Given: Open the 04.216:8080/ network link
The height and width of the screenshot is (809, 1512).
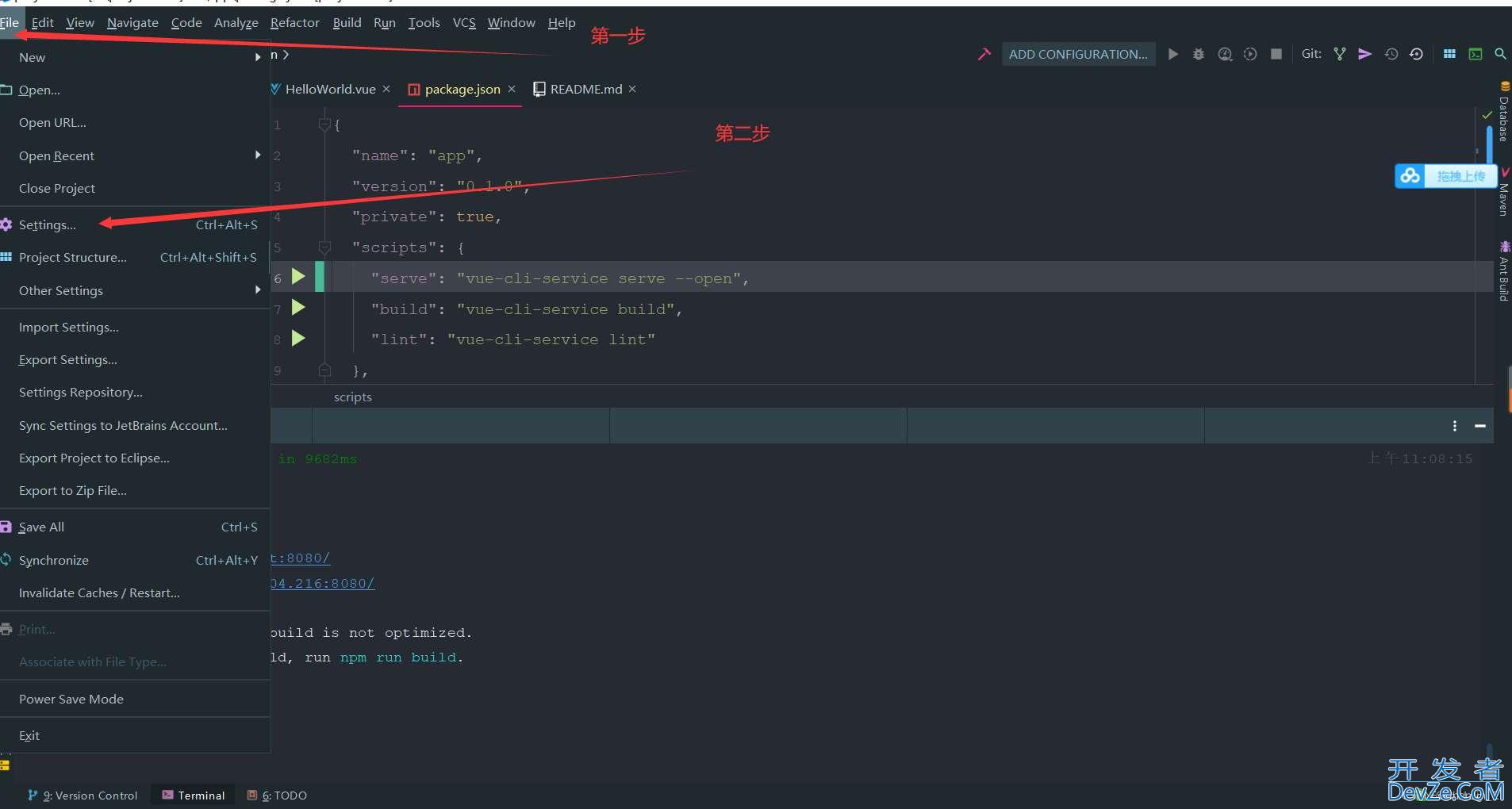Looking at the screenshot, I should pos(322,583).
